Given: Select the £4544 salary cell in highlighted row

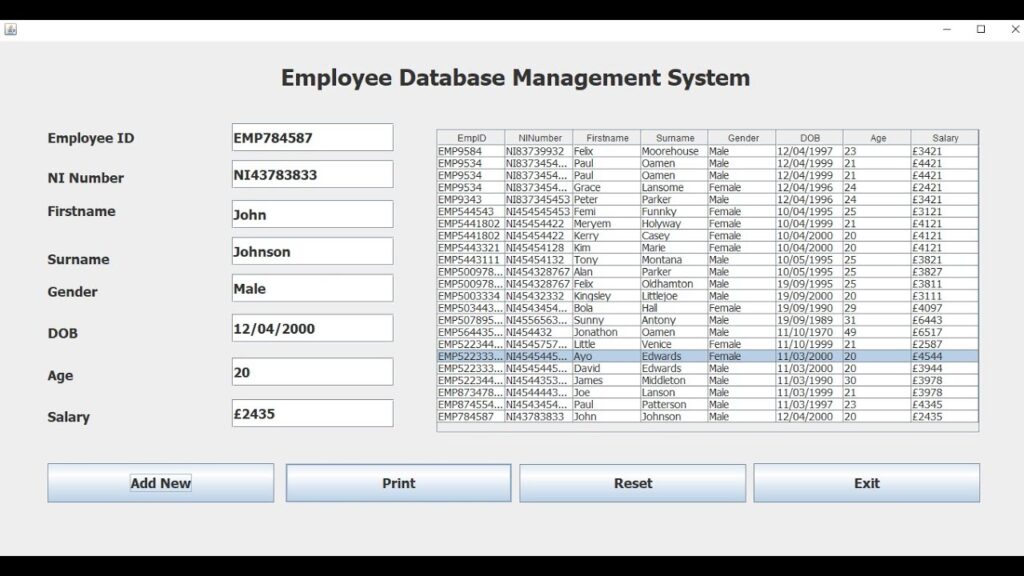Looking at the screenshot, I should [x=945, y=356].
